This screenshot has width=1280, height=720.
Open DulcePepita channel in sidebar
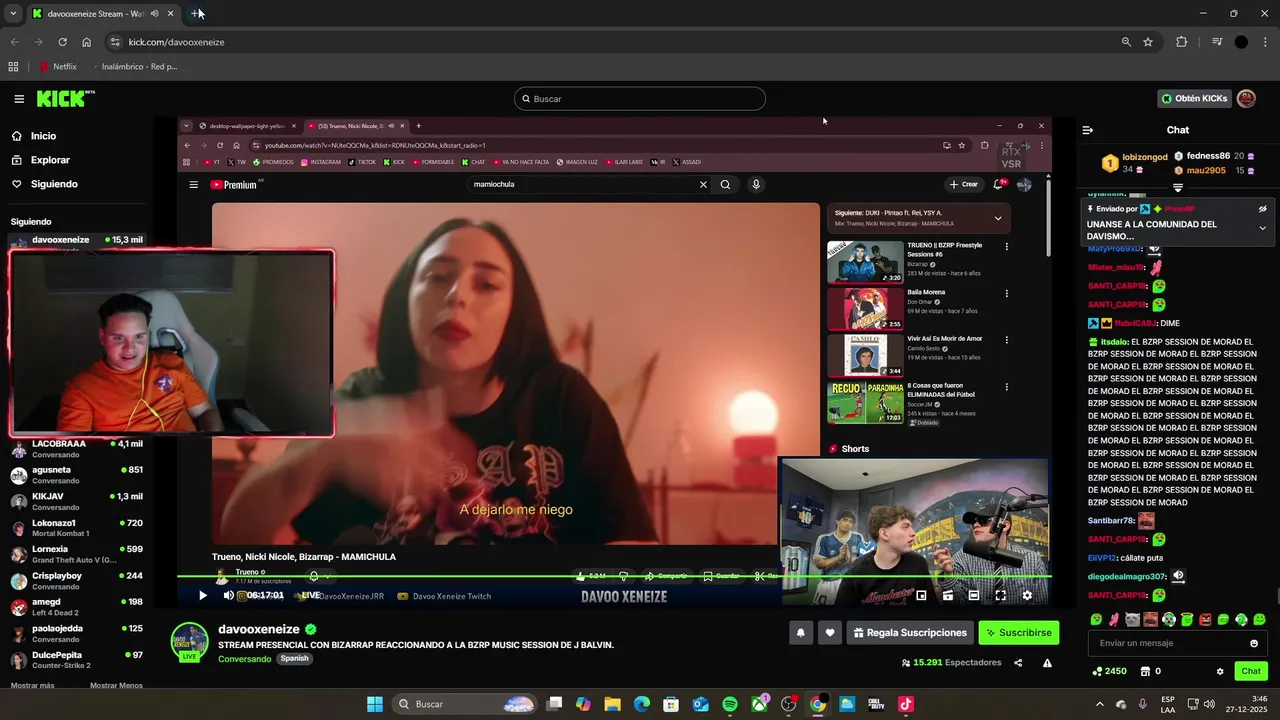(x=76, y=660)
